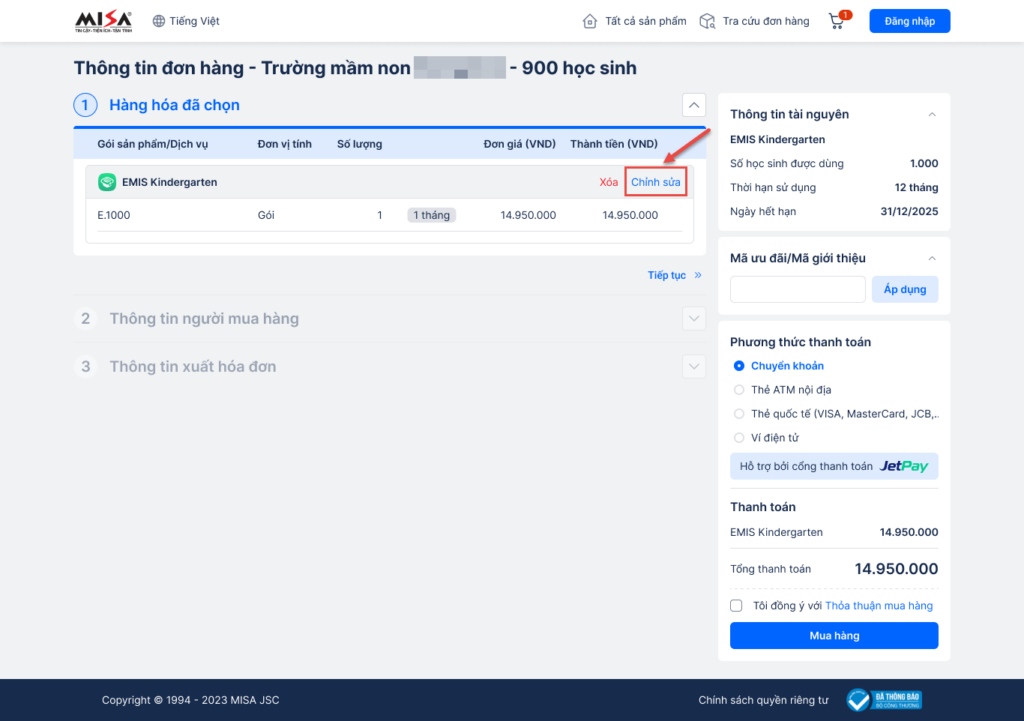This screenshot has height=721, width=1024.
Task: Click the 1.000 student count value
Action: [x=924, y=163]
